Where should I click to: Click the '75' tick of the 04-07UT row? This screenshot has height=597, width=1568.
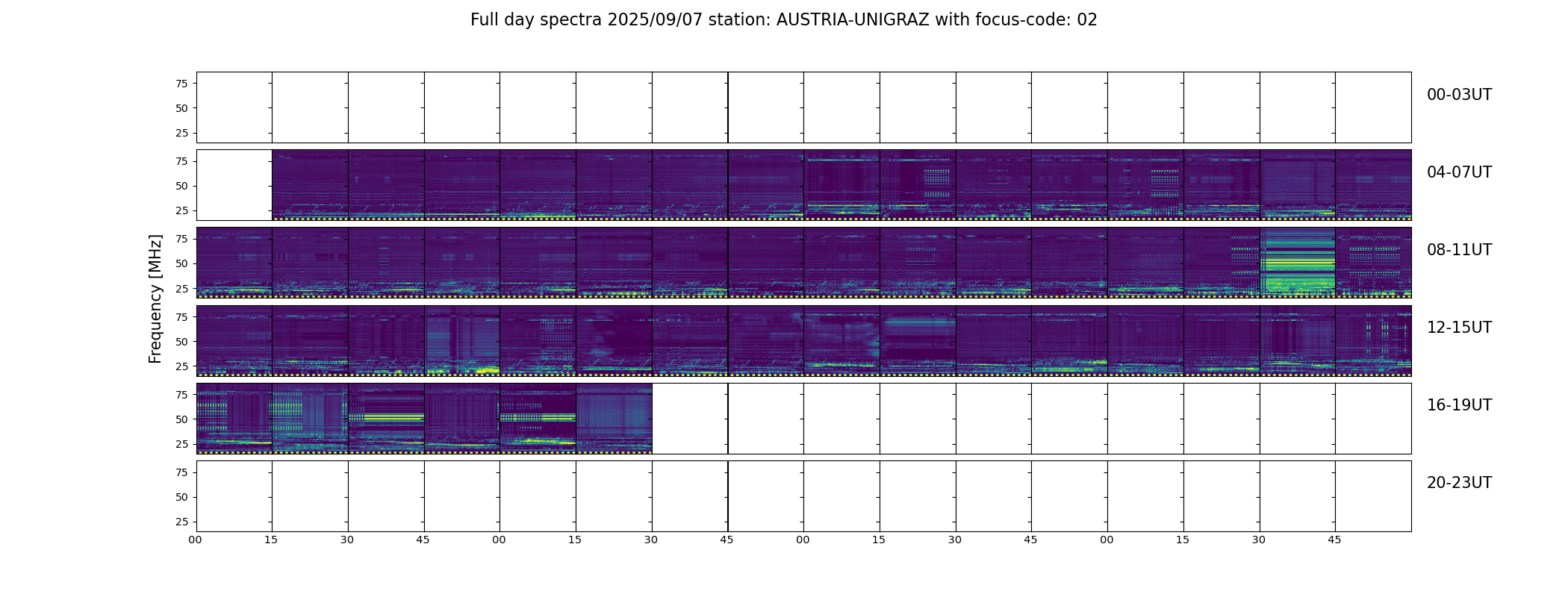pos(181,161)
